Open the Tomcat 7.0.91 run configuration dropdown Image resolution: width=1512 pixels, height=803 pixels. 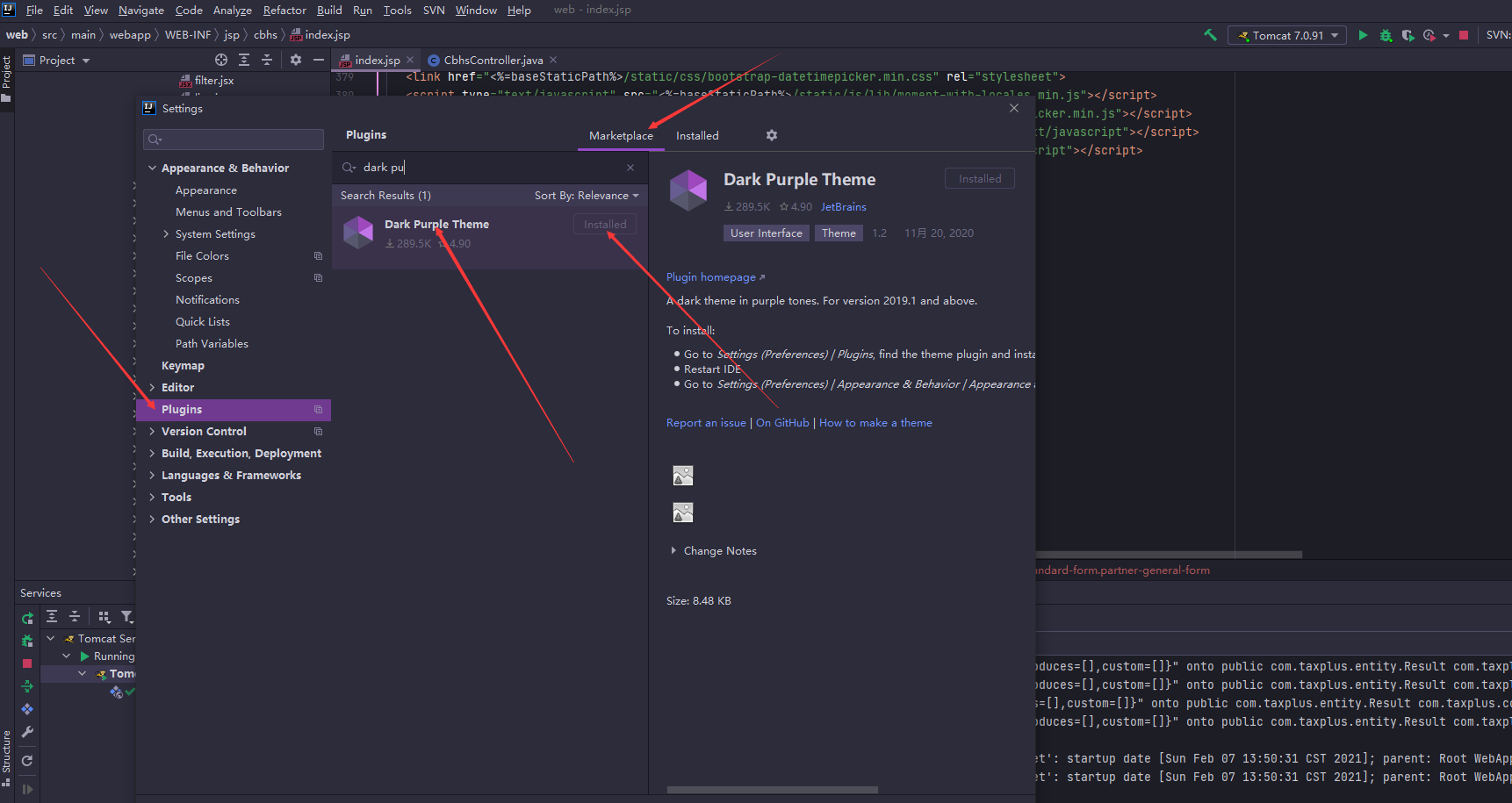tap(1287, 35)
